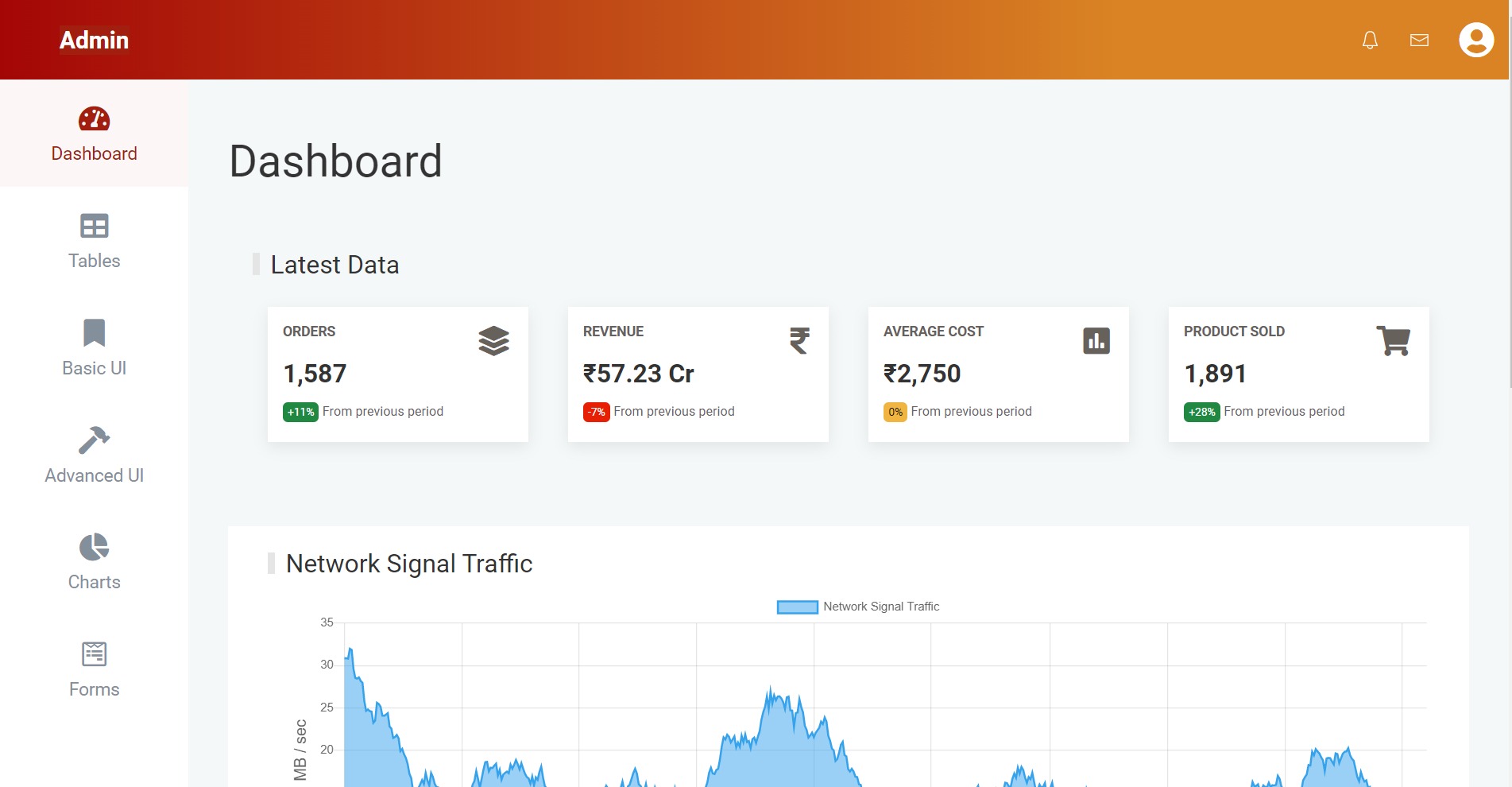
Task: Click the -7% revenue badge
Action: point(596,412)
